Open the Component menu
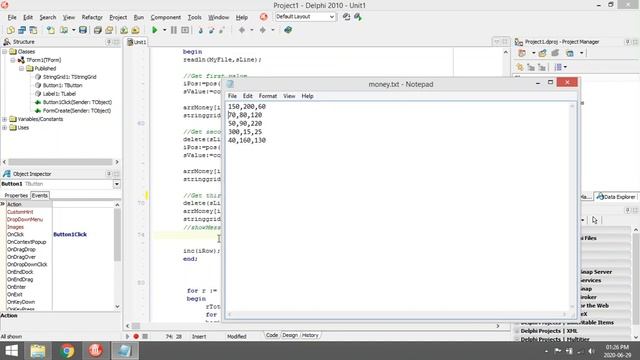Viewport: 640px width, 360px height. tap(165, 17)
